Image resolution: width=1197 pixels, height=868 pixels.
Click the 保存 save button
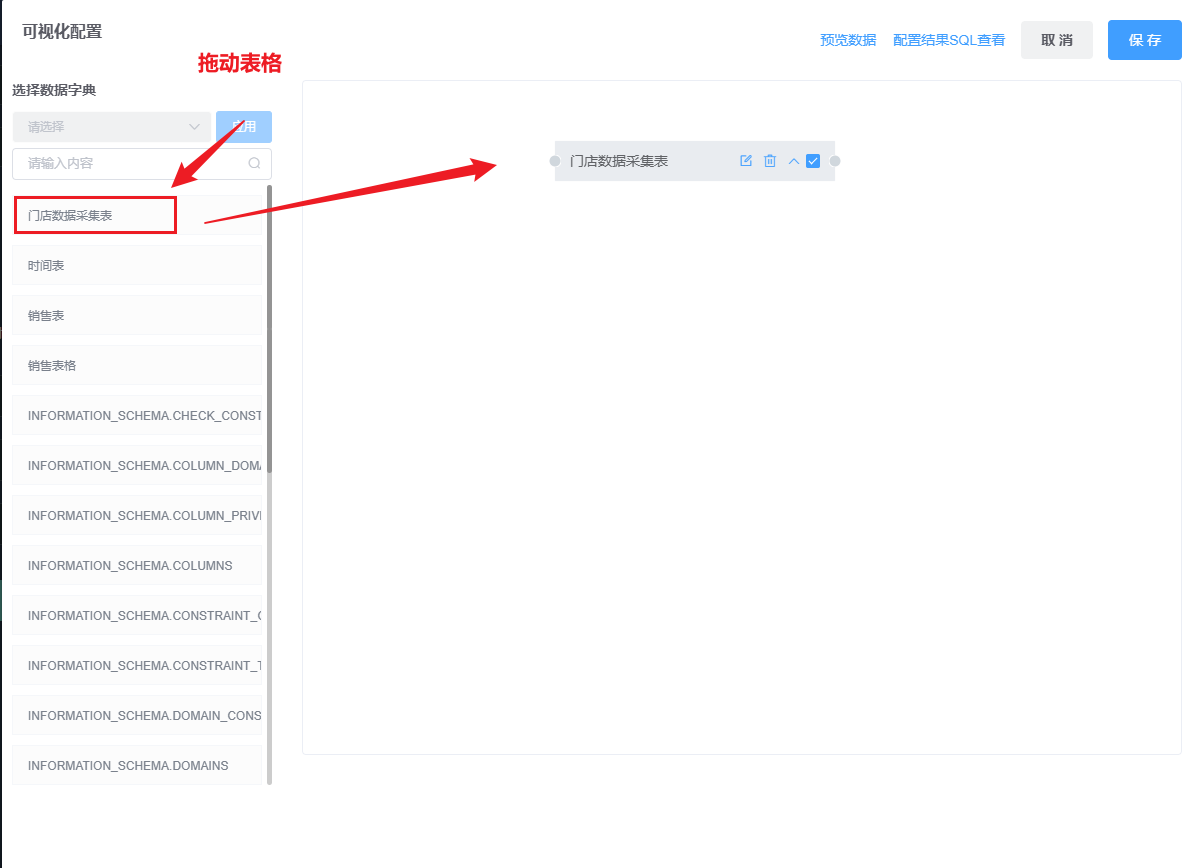point(1144,40)
